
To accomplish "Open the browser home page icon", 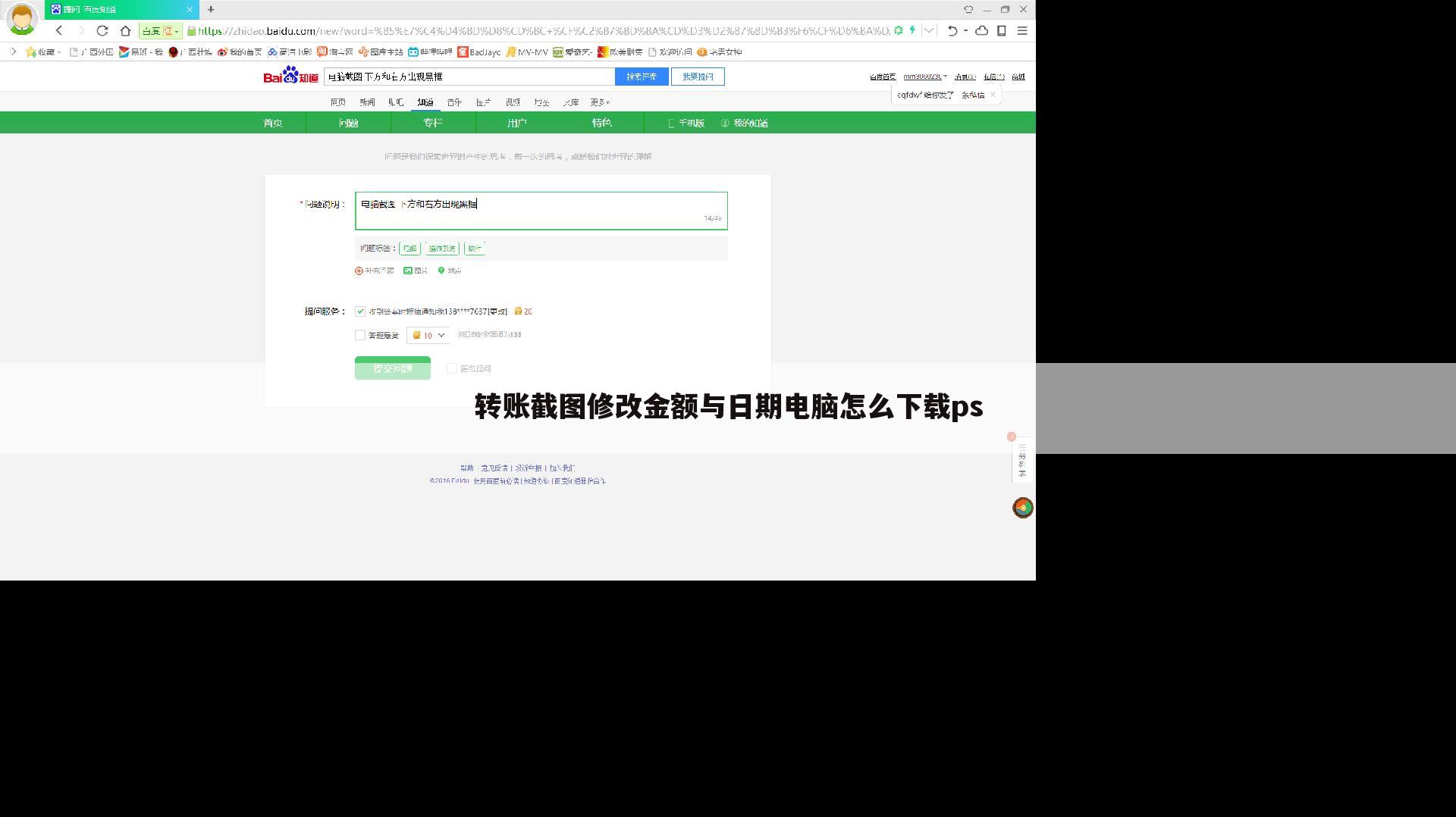I will [125, 31].
